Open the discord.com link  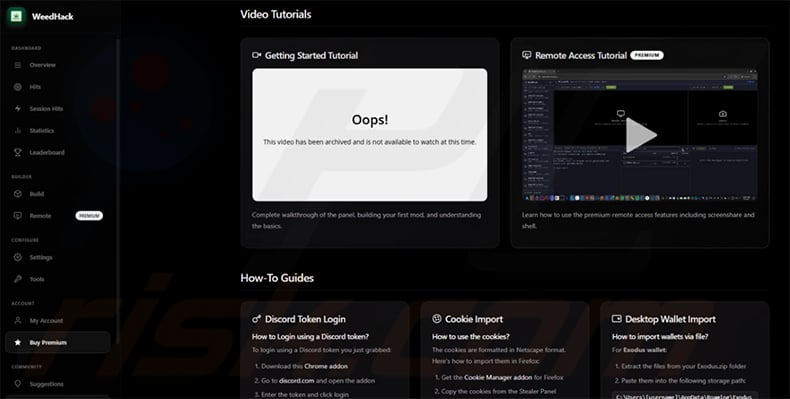(x=297, y=381)
